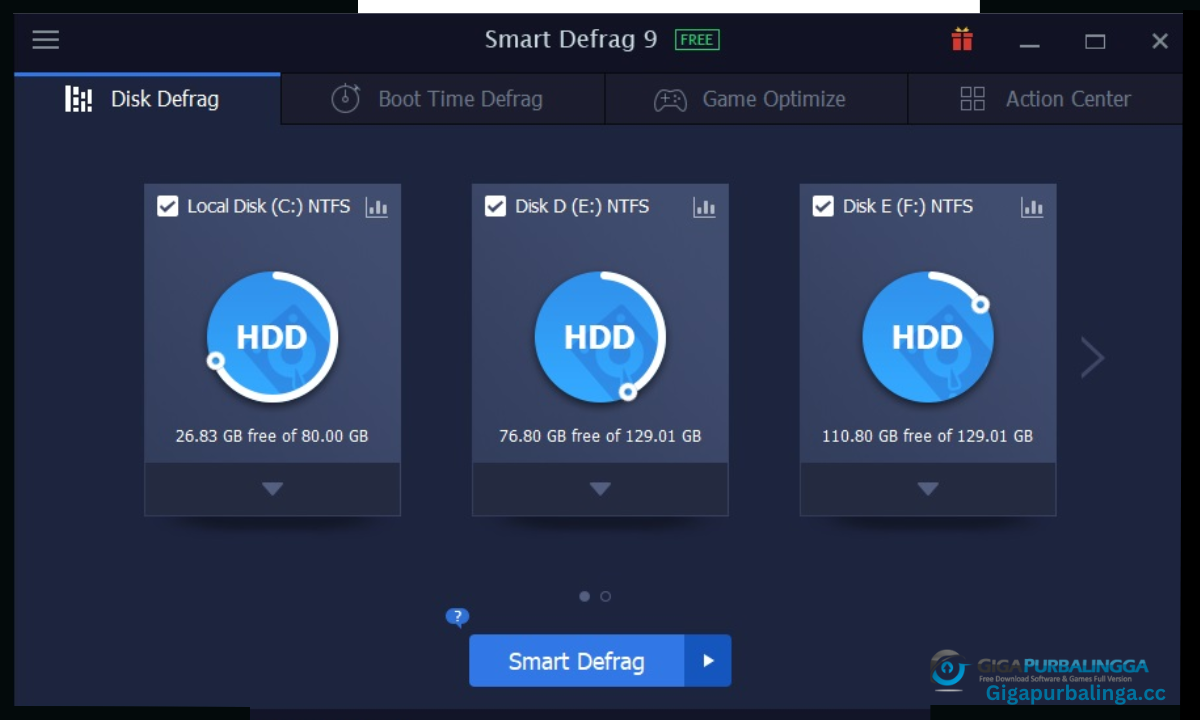Open the Smart Defrag arrow dropdown
Image resolution: width=1200 pixels, height=720 pixels.
point(708,661)
